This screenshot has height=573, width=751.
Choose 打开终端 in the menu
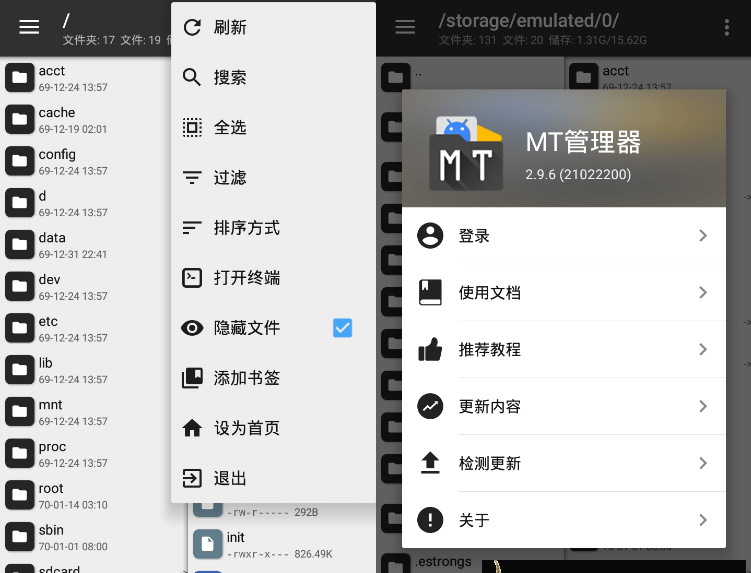pyautogui.click(x=273, y=278)
